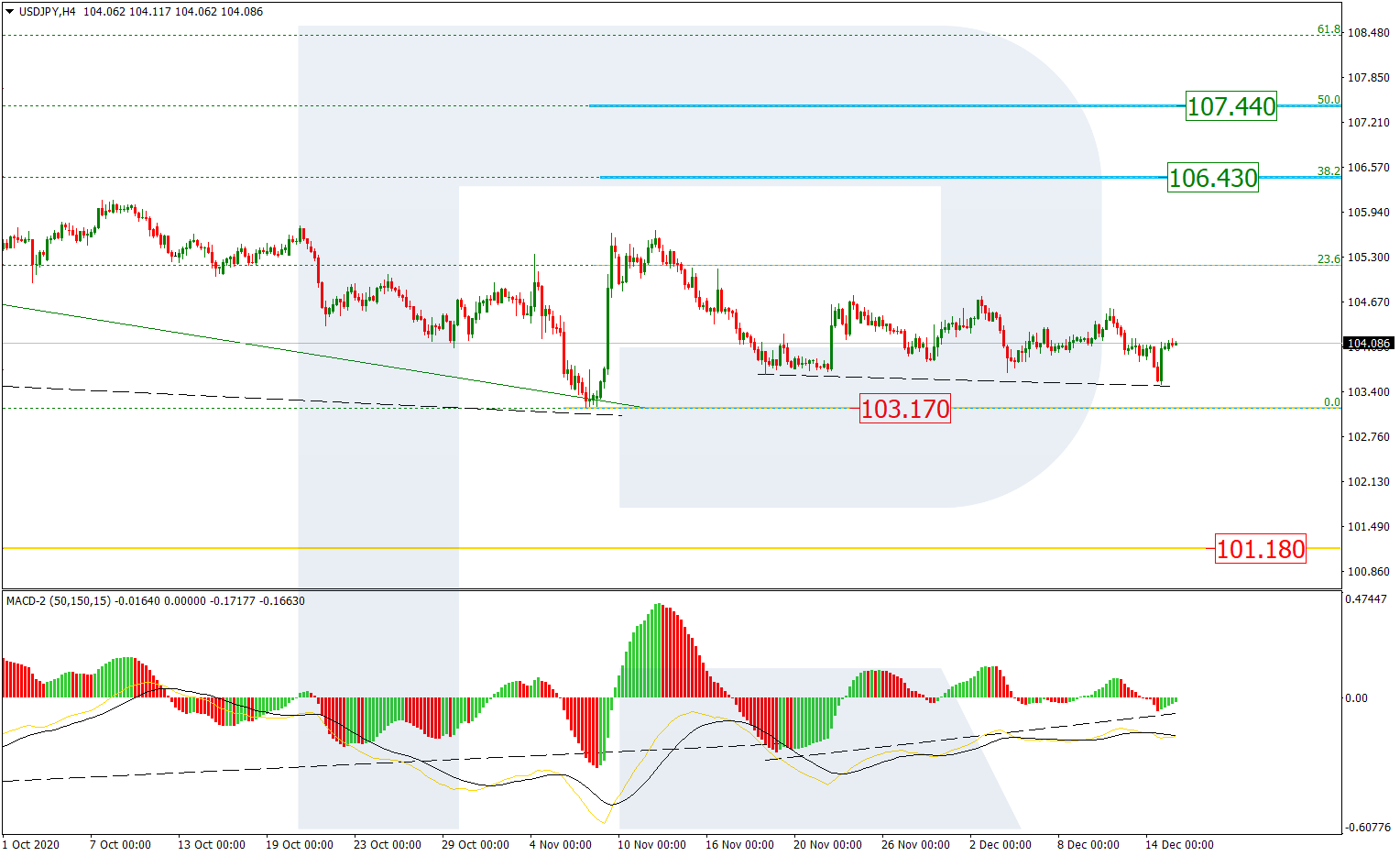Click the 19 Oct 00:00 time label

pos(300,845)
